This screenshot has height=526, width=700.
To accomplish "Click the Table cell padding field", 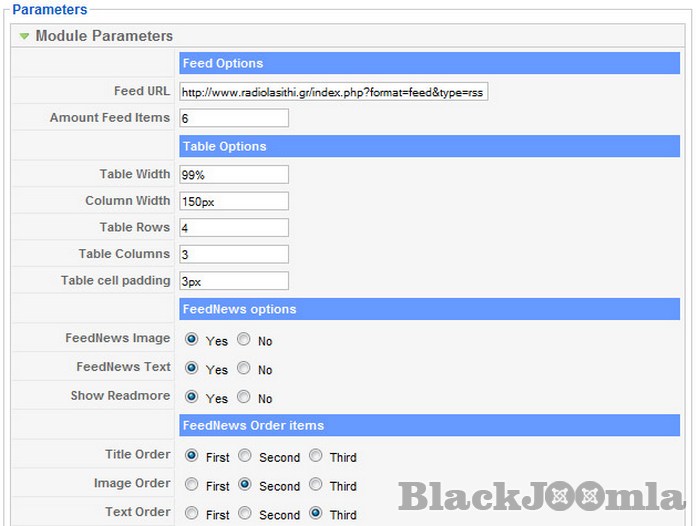I will tap(234, 281).
